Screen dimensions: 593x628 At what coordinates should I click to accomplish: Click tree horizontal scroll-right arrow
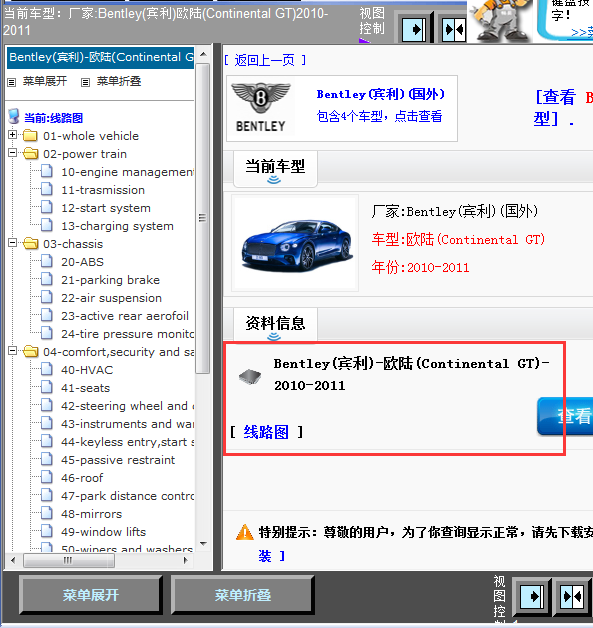point(185,560)
